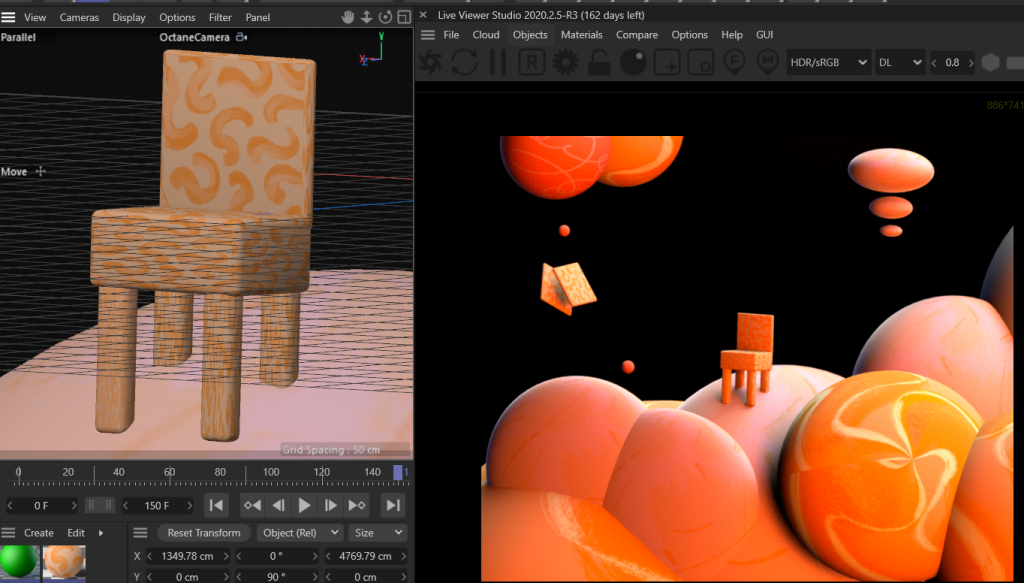This screenshot has width=1024, height=583.
Task: Go to start of timeline
Action: (x=216, y=505)
